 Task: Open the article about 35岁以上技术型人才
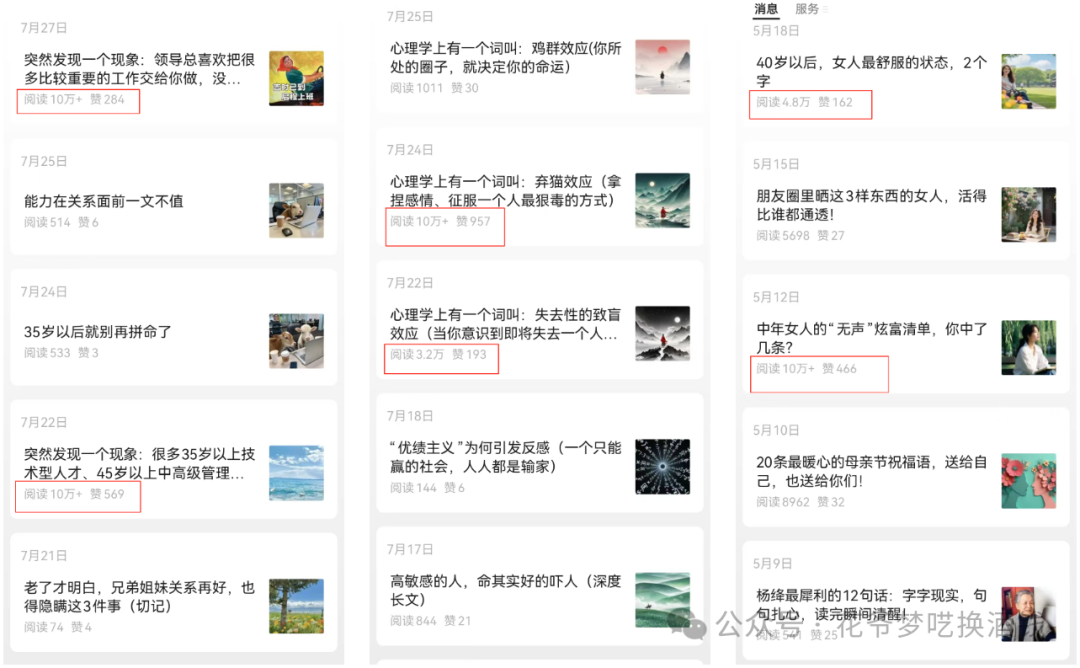pos(140,463)
